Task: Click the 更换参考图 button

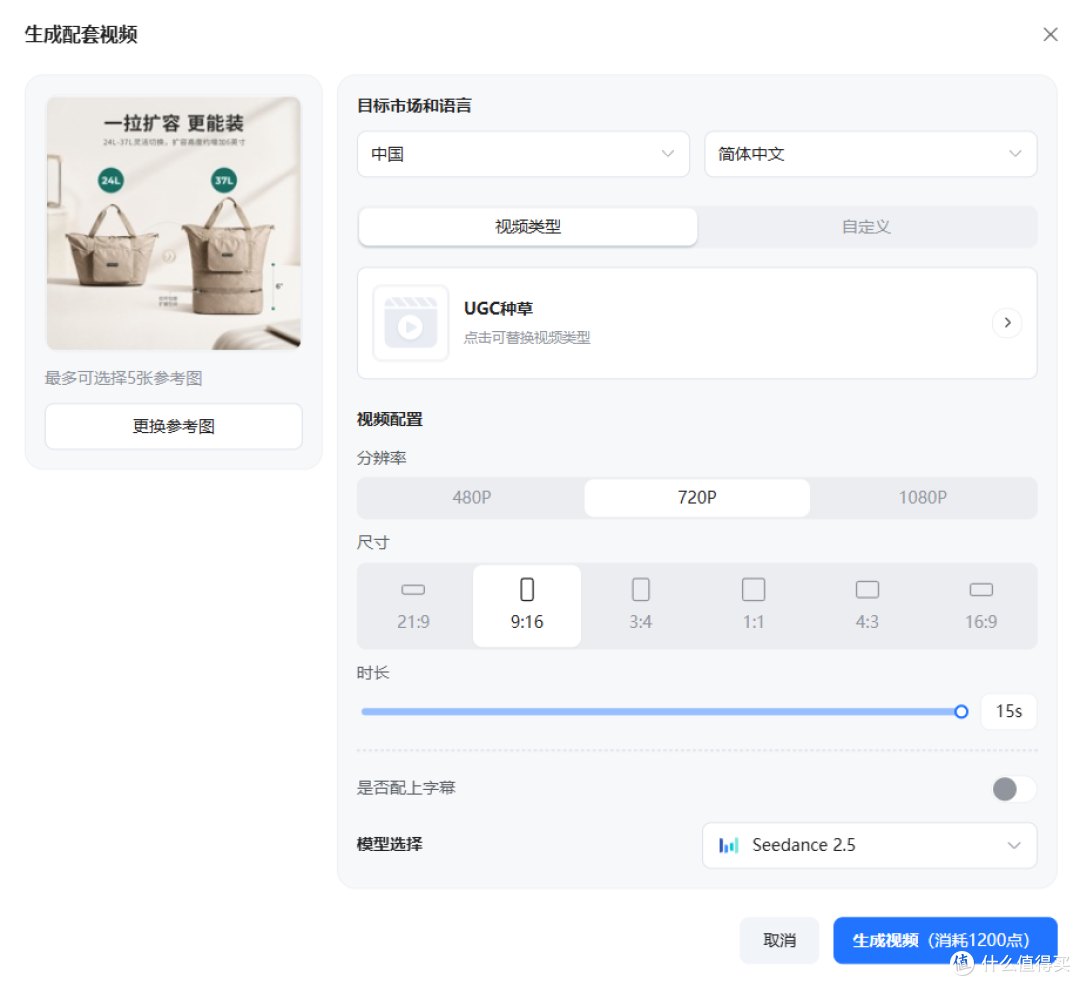Action: 174,426
